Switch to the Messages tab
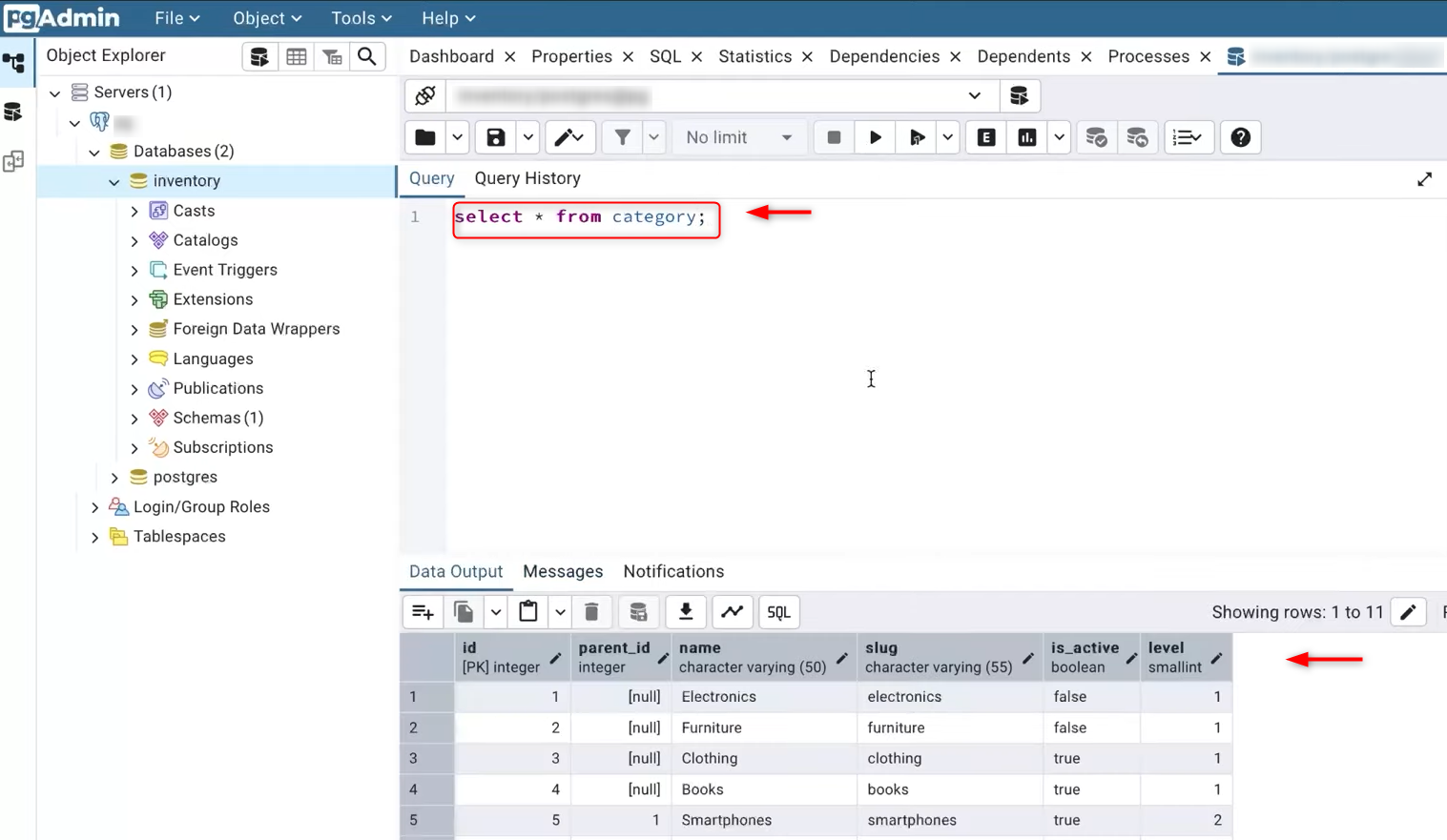The width and height of the screenshot is (1447, 840). pos(563,571)
